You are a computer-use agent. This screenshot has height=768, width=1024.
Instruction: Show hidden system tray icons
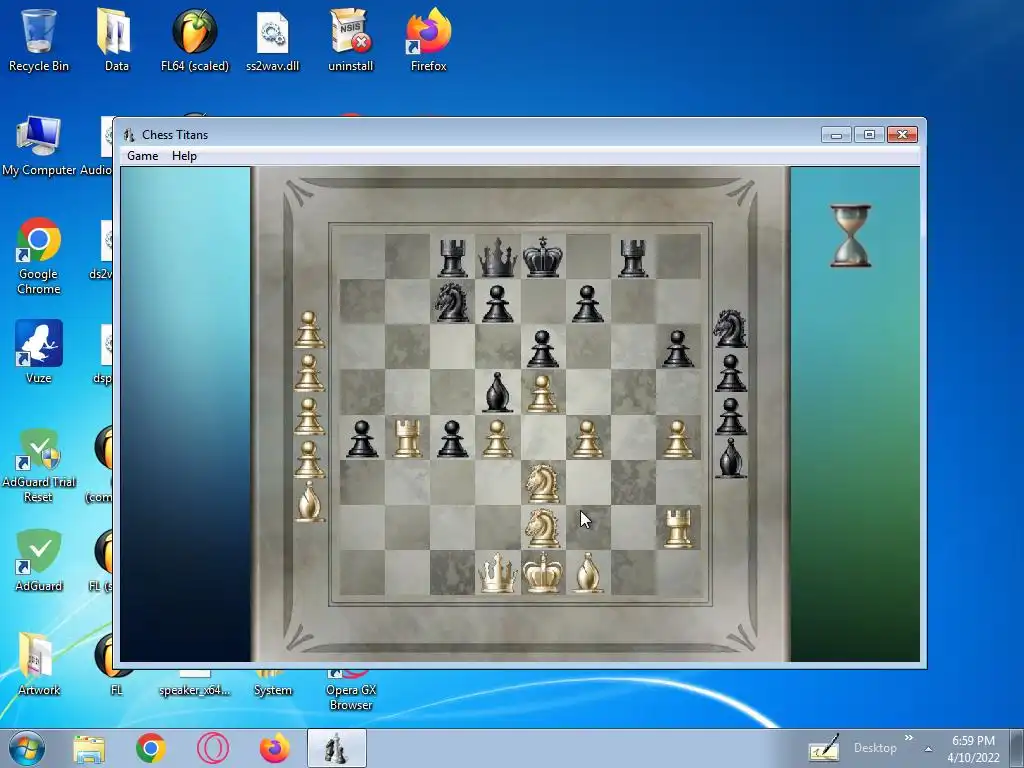(929, 749)
